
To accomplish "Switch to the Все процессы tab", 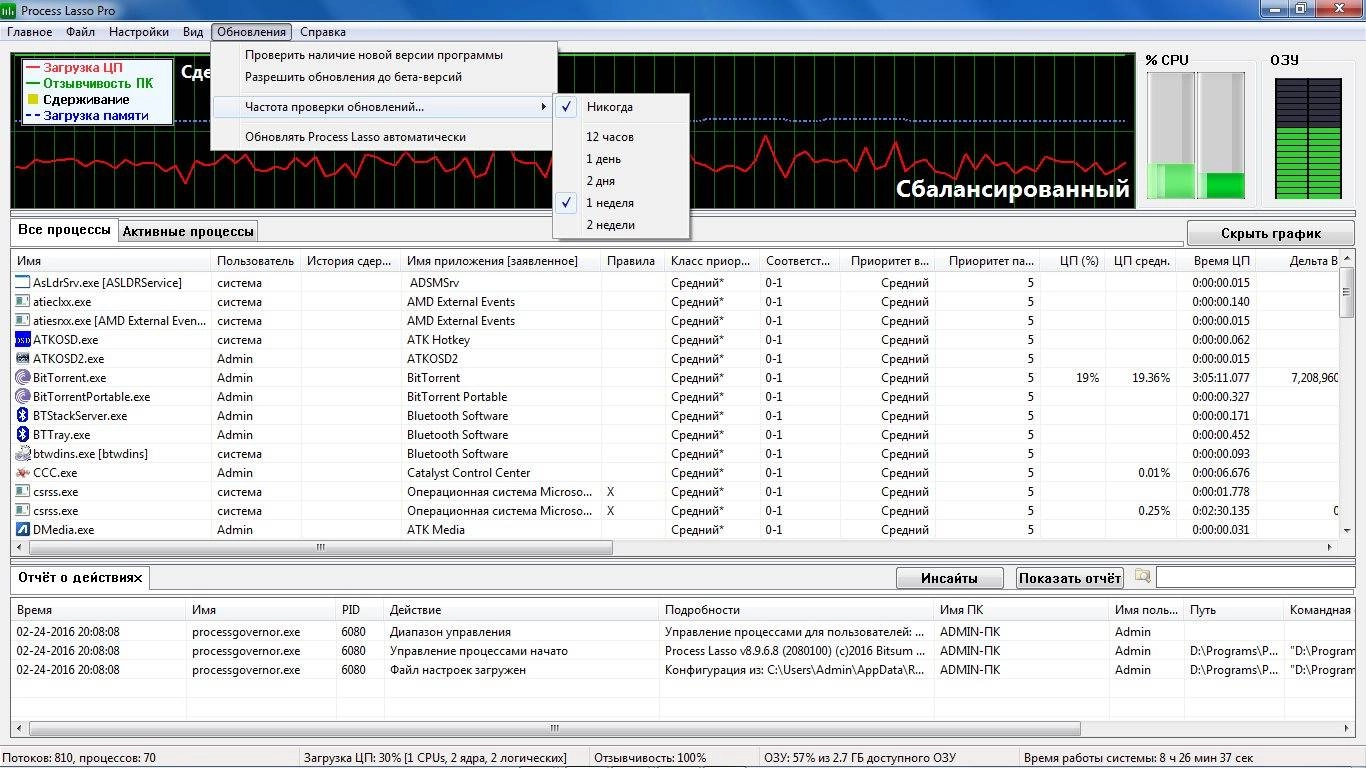I will pyautogui.click(x=65, y=230).
